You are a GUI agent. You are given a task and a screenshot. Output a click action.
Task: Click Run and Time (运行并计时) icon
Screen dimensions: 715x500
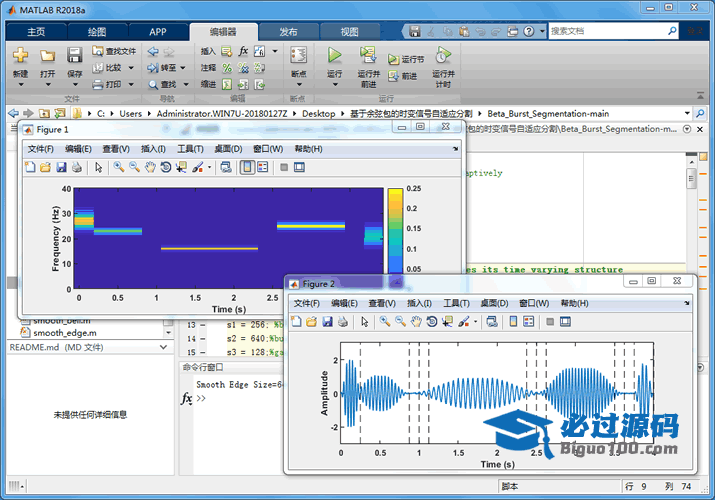point(442,56)
